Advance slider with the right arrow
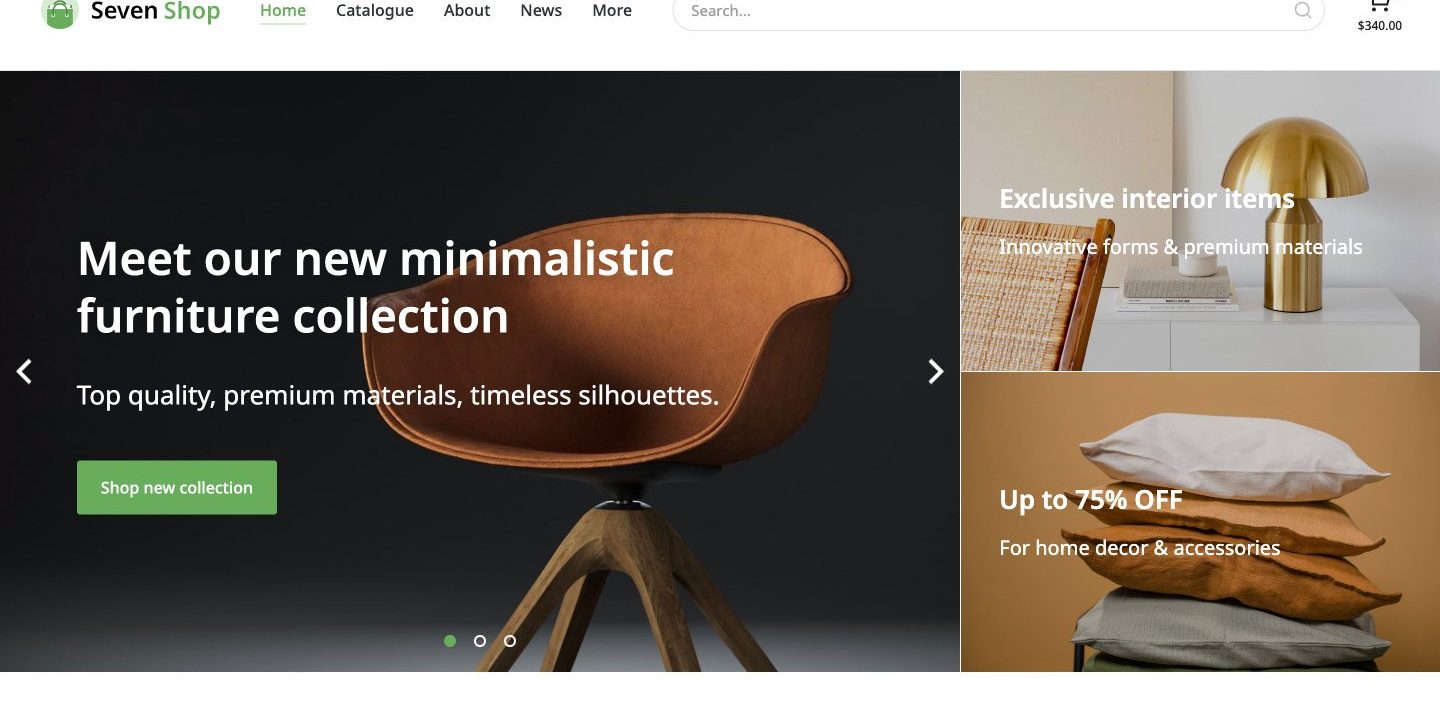The image size is (1440, 720). (935, 372)
